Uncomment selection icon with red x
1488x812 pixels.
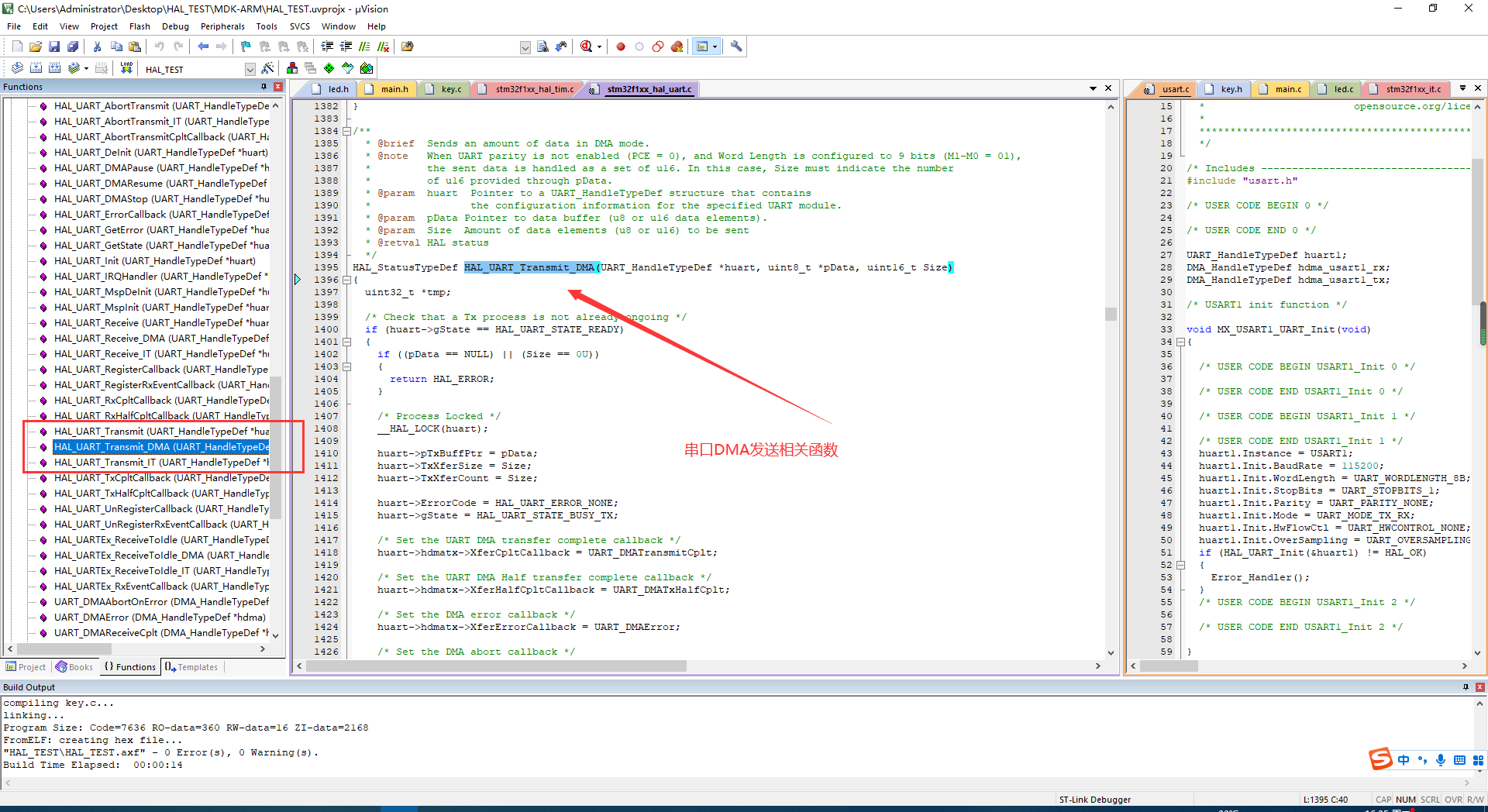pyautogui.click(x=383, y=46)
